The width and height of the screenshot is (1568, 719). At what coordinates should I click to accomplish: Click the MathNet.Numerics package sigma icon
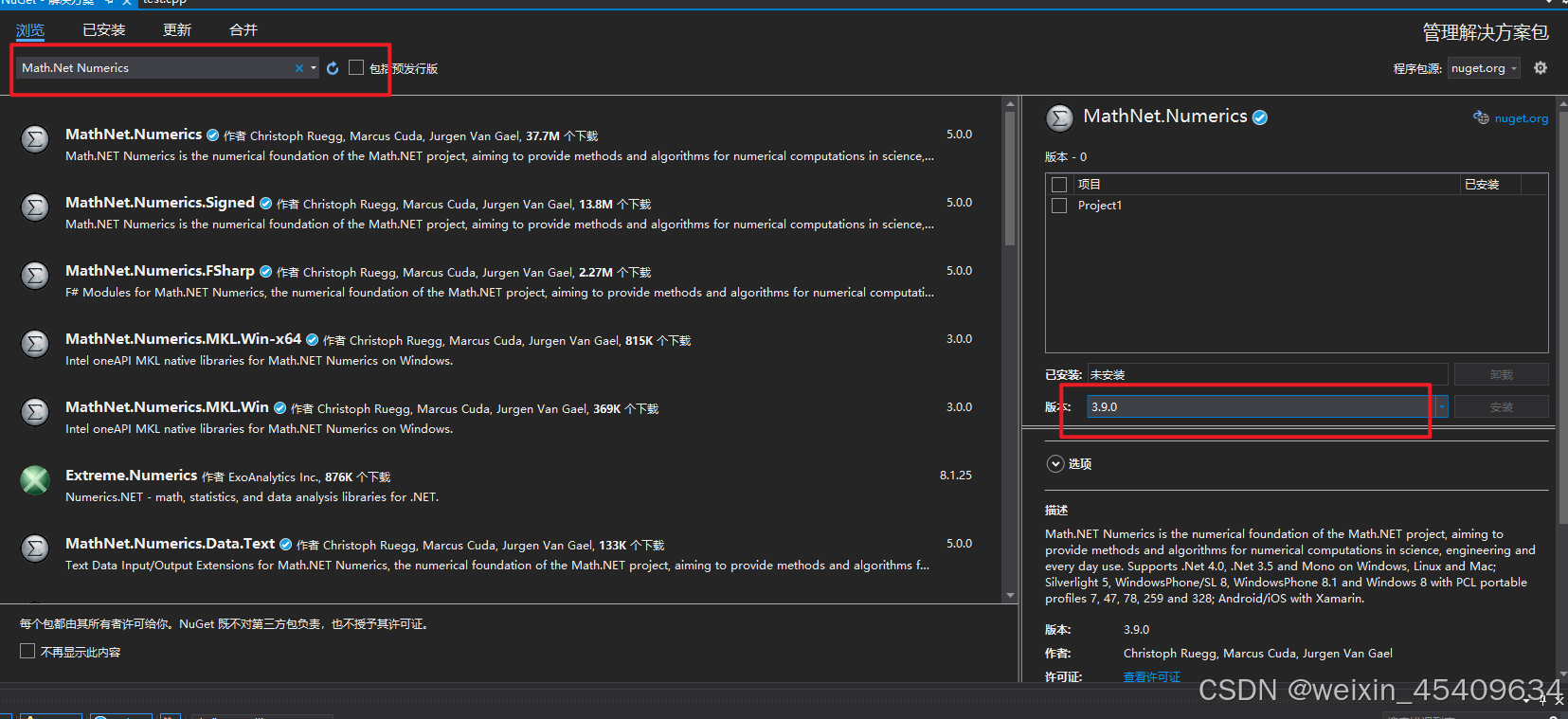[x=35, y=139]
